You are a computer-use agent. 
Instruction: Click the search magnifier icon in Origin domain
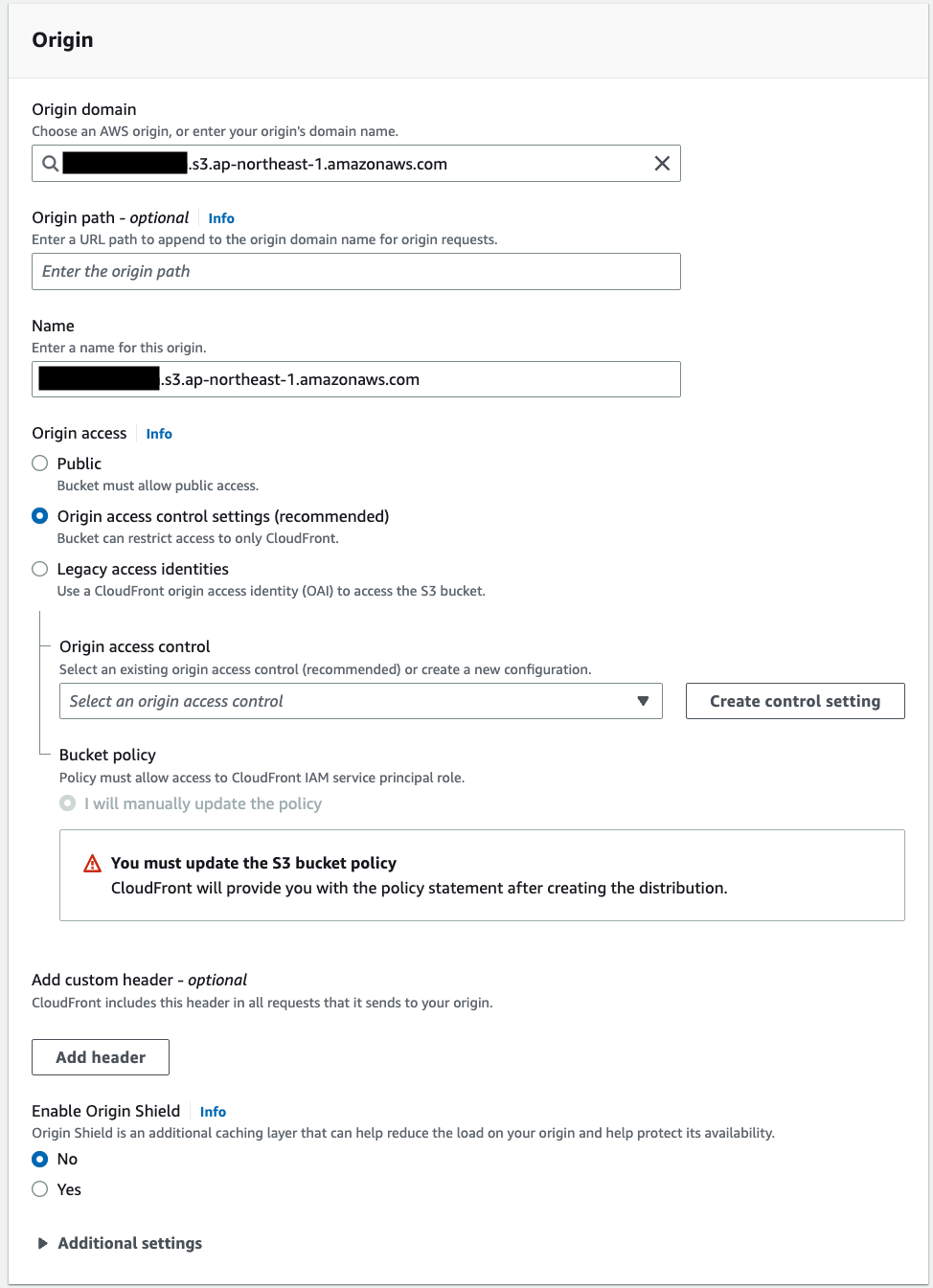coord(51,164)
